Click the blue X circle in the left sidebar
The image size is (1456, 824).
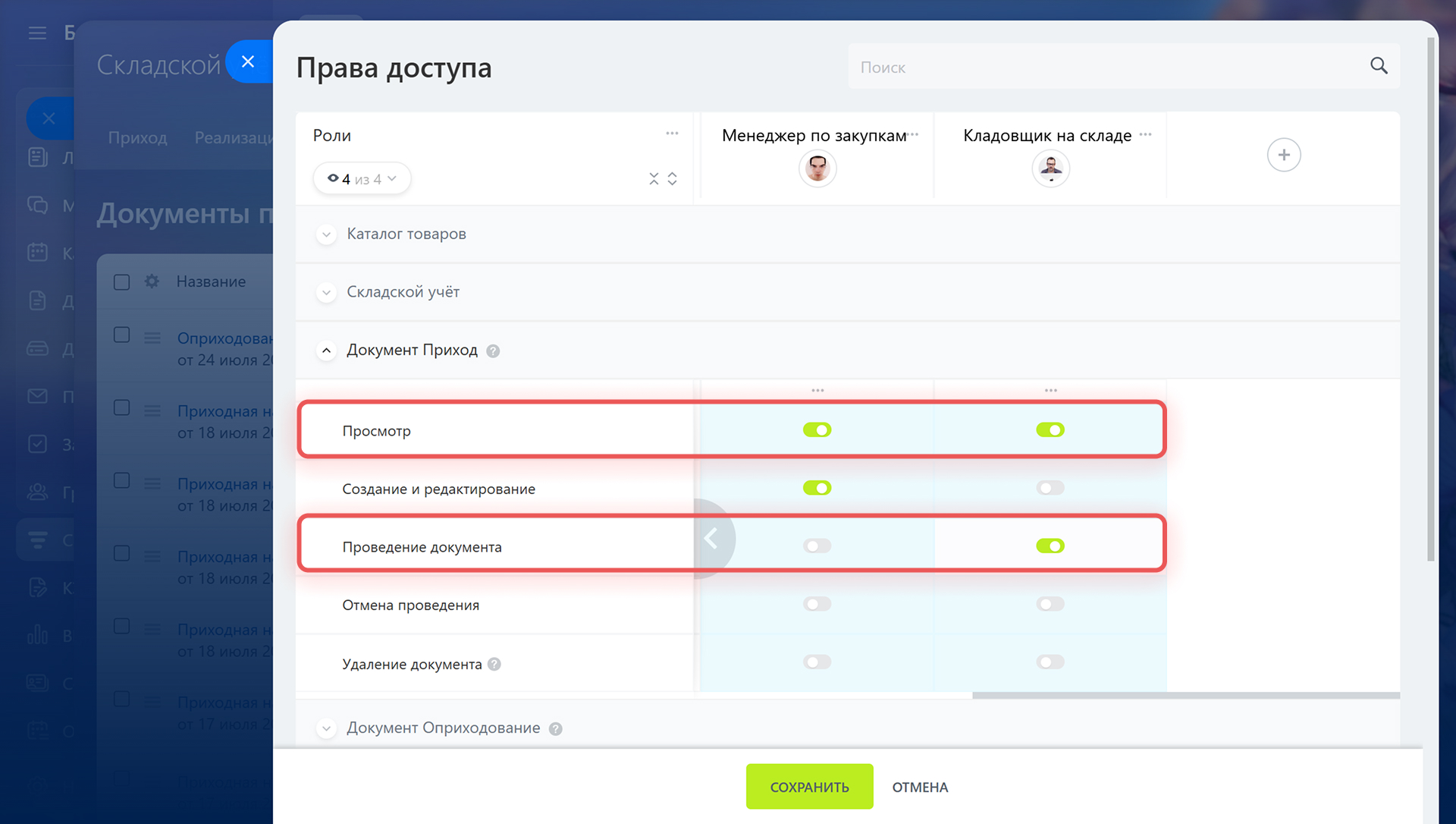[x=49, y=118]
